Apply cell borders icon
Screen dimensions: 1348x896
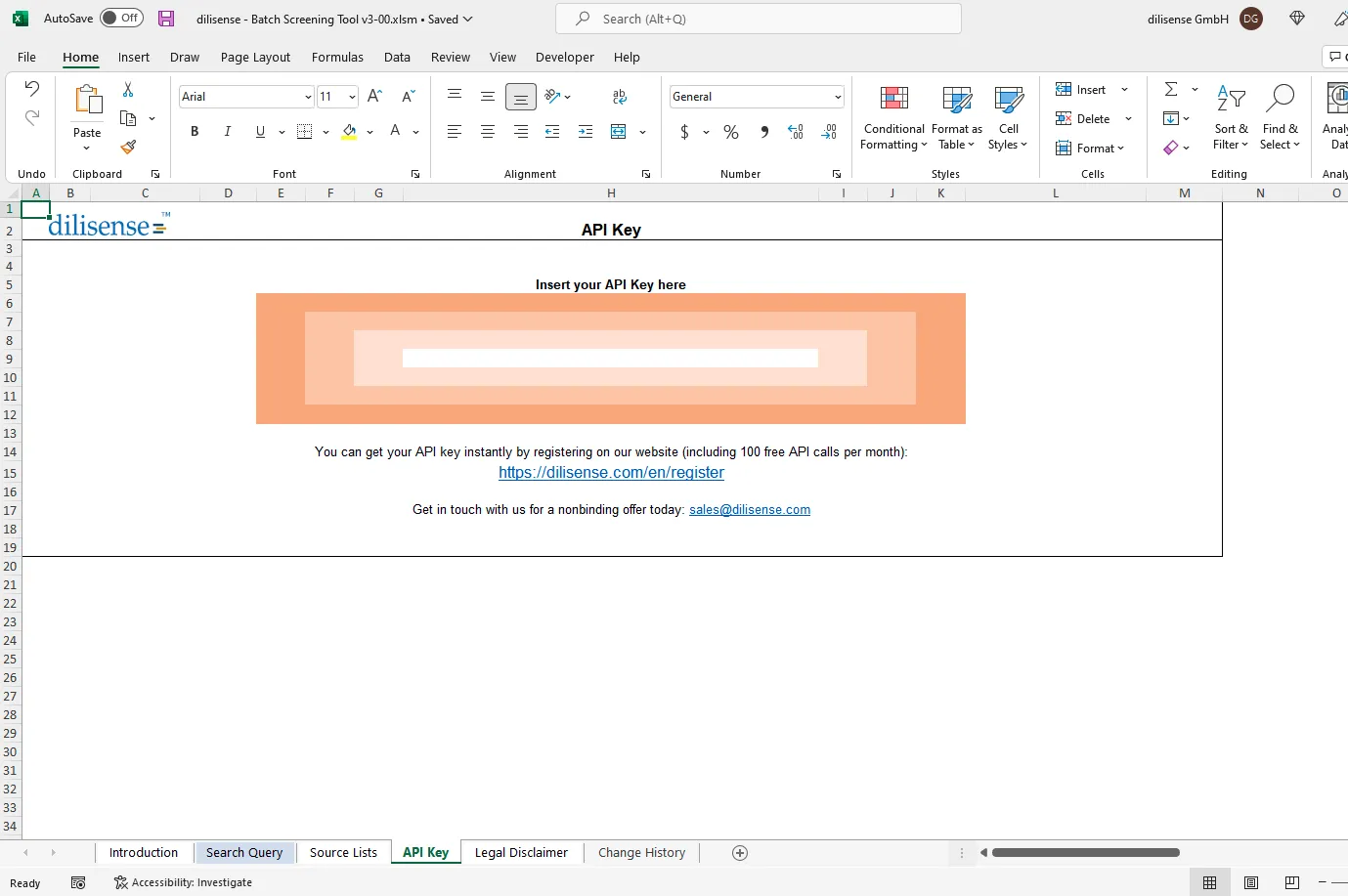tap(304, 131)
